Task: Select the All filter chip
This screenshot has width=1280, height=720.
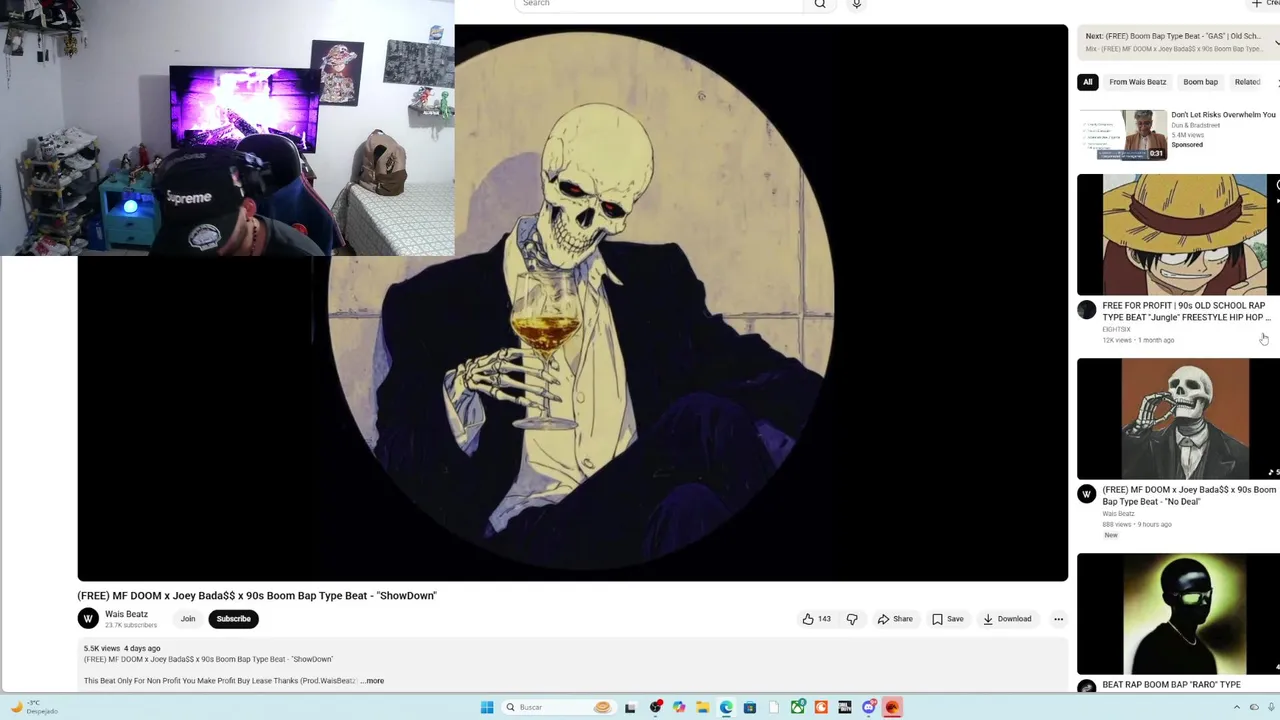Action: tap(1088, 82)
